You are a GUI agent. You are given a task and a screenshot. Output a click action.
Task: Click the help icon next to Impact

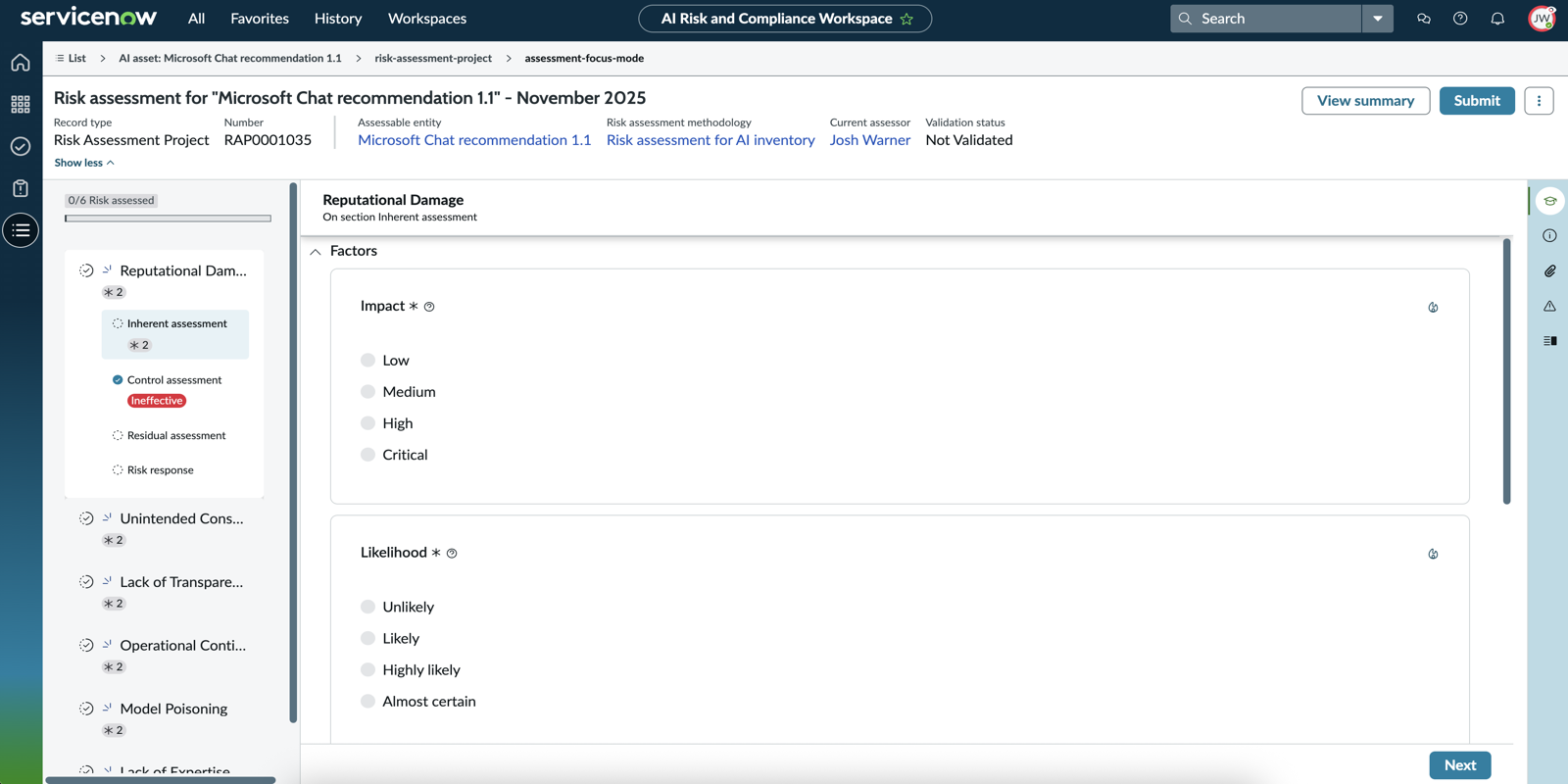point(429,307)
